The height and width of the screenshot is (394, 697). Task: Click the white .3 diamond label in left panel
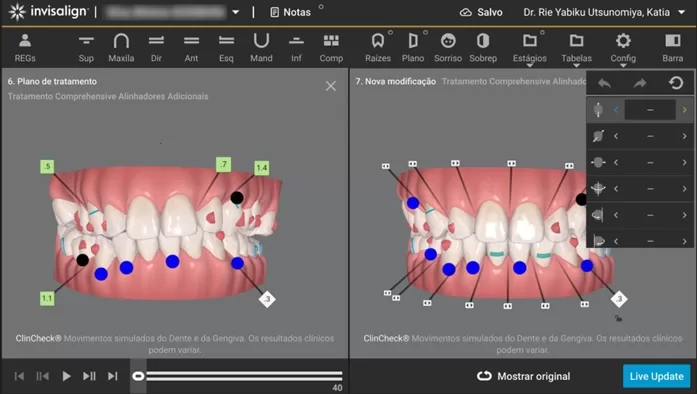click(267, 299)
